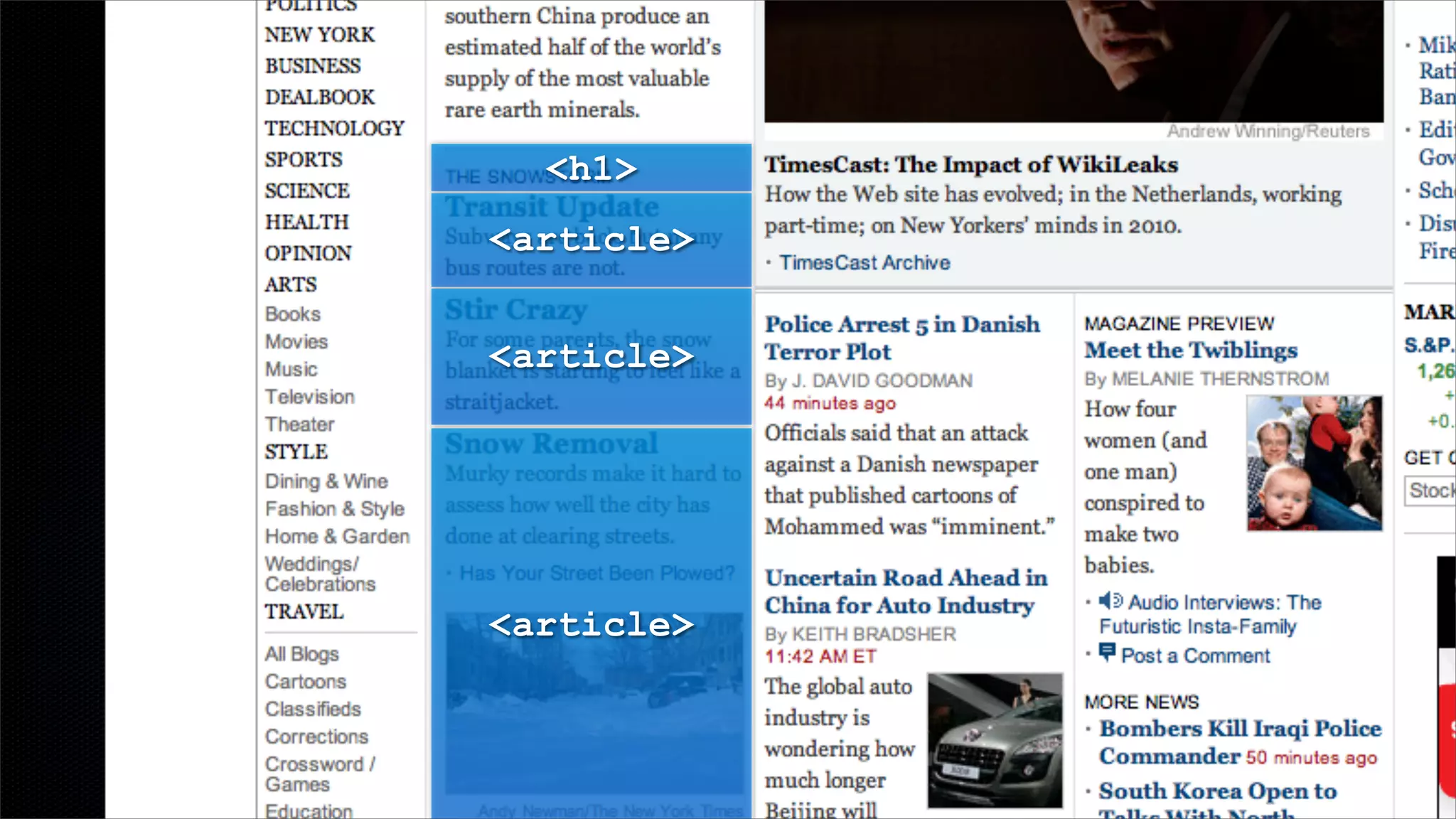Select SCIENCE in sidebar

click(x=307, y=191)
